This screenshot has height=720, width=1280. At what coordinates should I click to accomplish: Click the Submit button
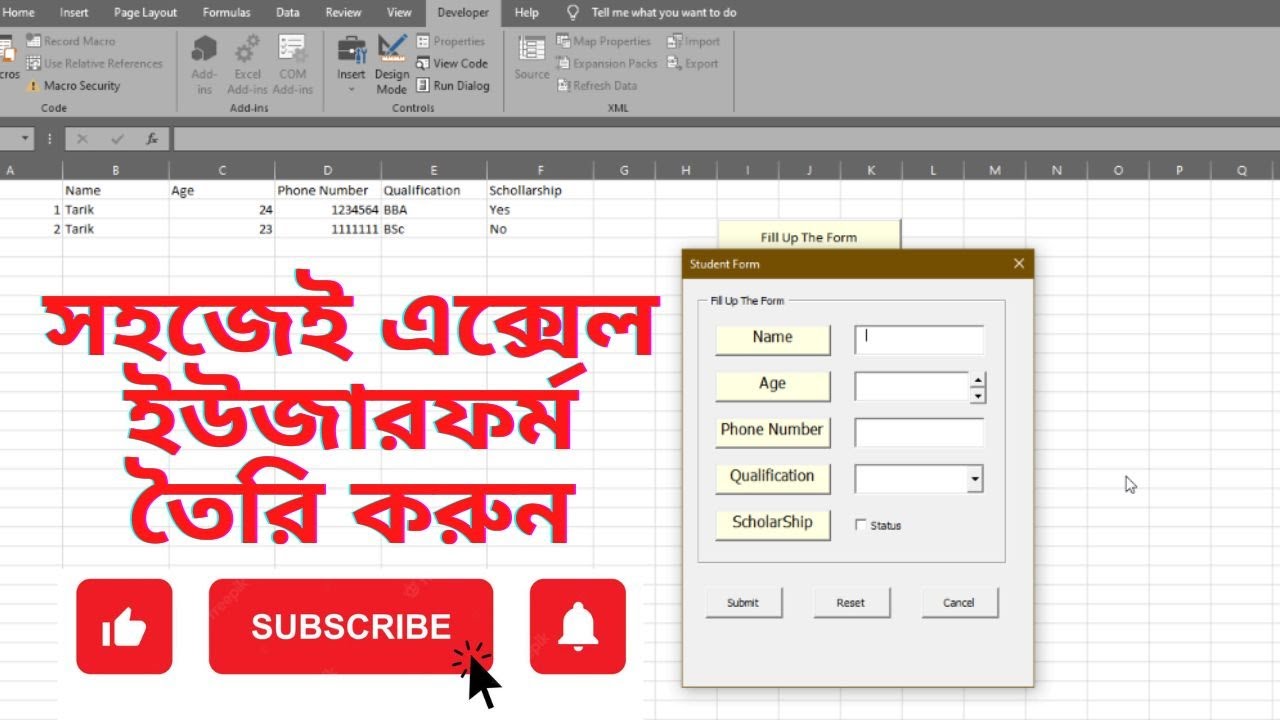pos(743,602)
